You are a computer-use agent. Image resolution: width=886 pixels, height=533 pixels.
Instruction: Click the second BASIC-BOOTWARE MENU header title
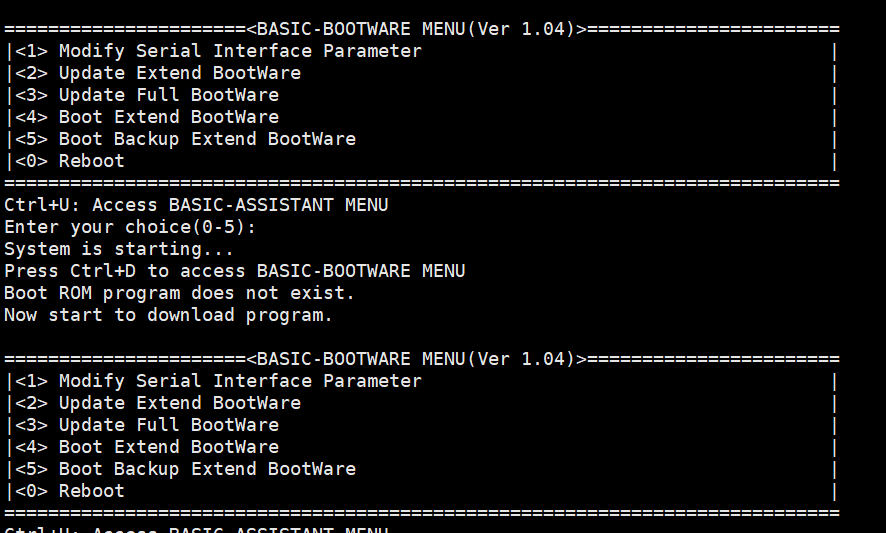point(416,359)
